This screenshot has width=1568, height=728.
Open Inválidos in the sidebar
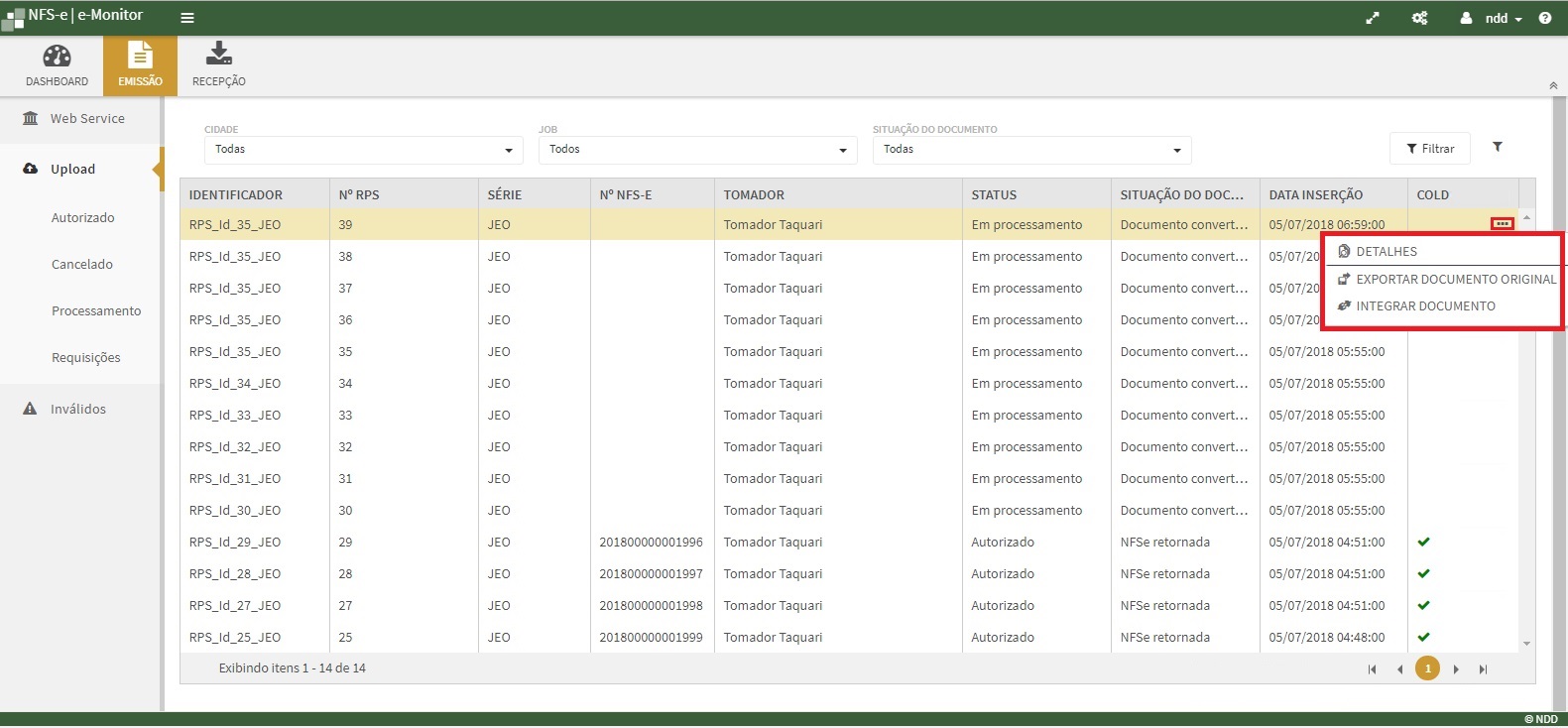(77, 409)
